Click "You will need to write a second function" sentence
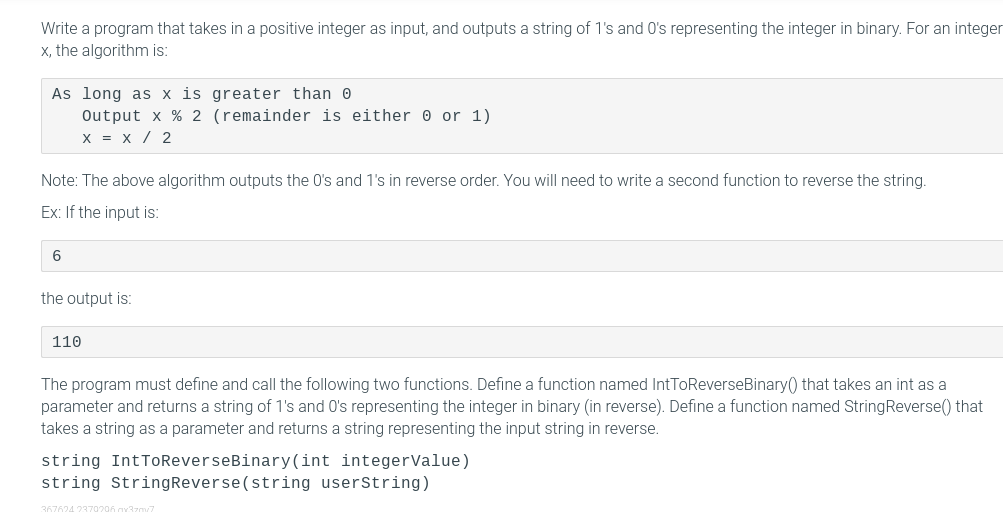The image size is (1003, 512). (715, 180)
